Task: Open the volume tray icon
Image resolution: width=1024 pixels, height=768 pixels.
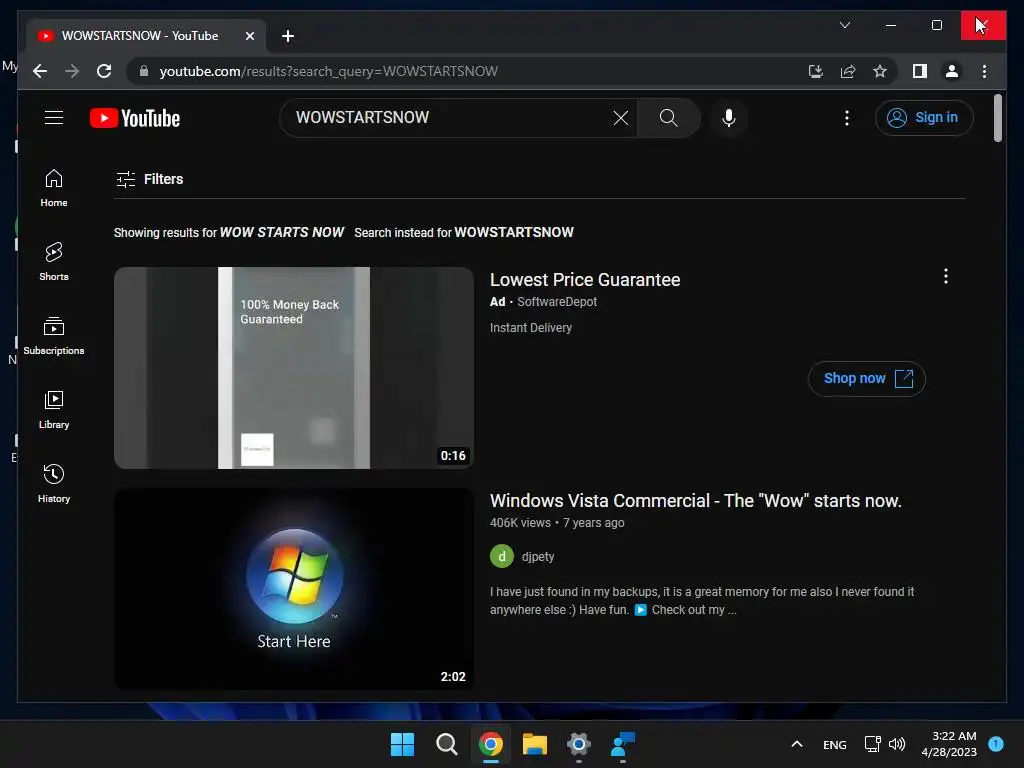Action: (x=897, y=744)
